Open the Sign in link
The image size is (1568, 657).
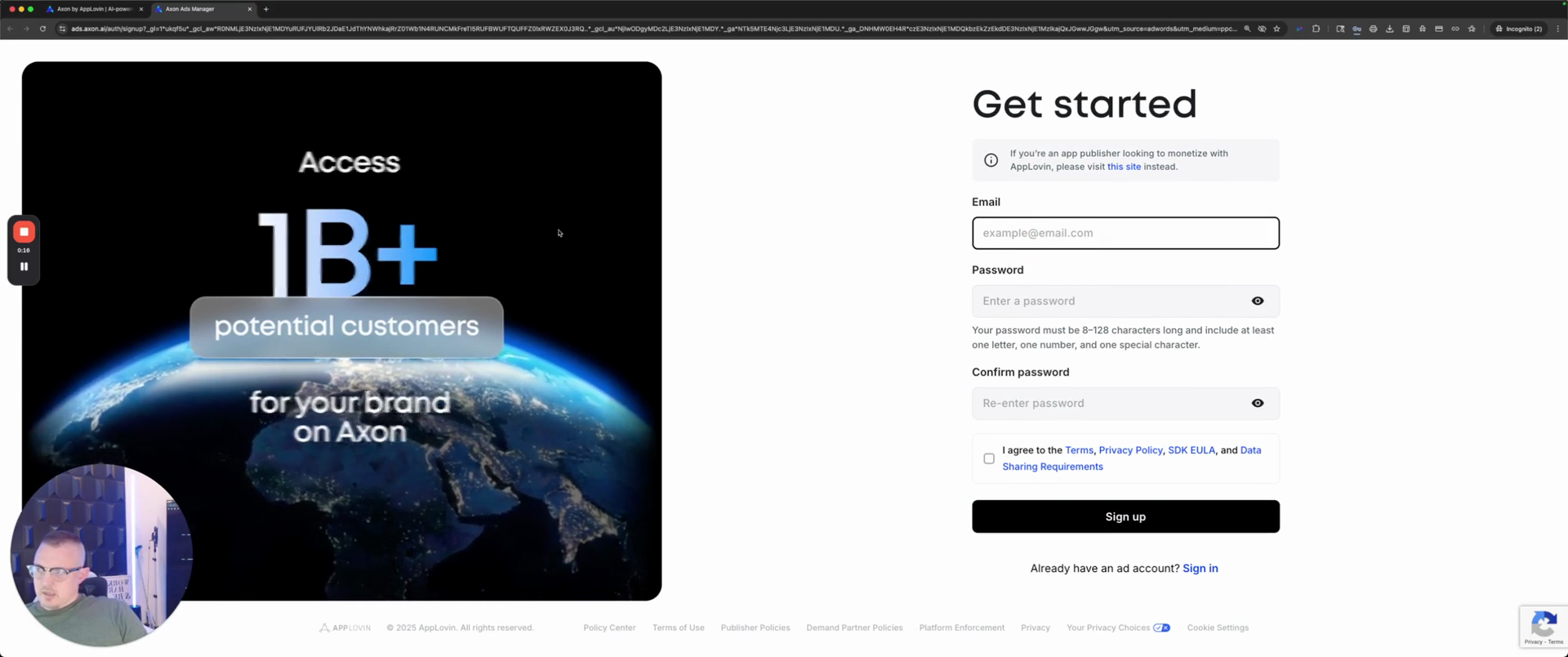[x=1200, y=569]
